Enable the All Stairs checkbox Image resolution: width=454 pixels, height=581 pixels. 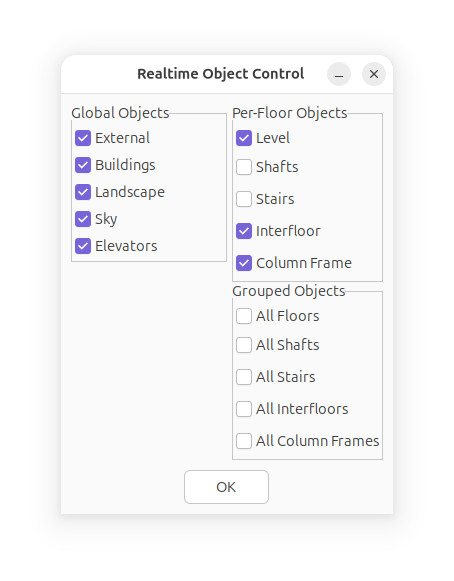click(244, 377)
